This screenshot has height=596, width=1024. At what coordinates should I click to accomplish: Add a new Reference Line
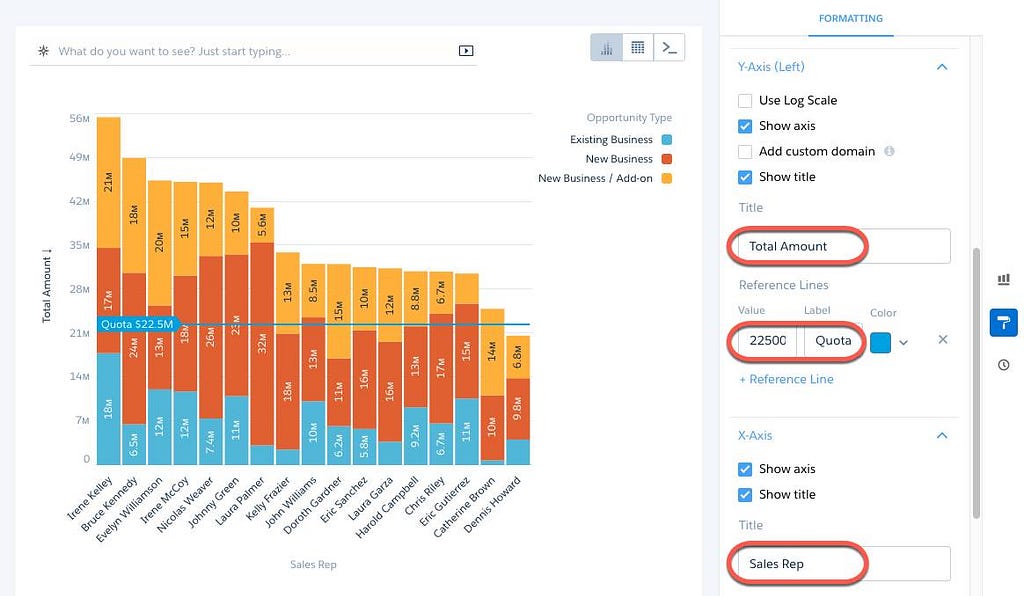786,379
